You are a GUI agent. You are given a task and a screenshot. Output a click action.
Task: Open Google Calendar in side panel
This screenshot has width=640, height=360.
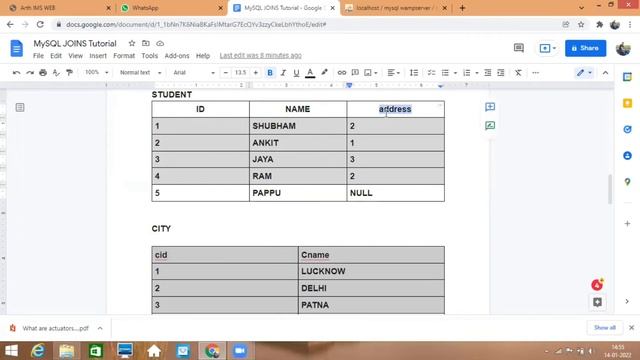click(x=627, y=77)
